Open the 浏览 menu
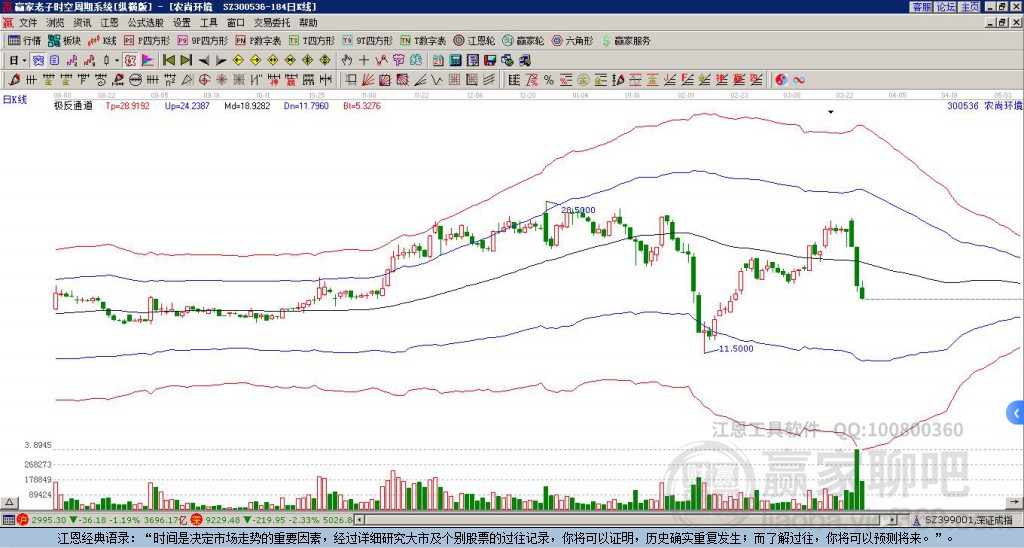 [x=55, y=23]
